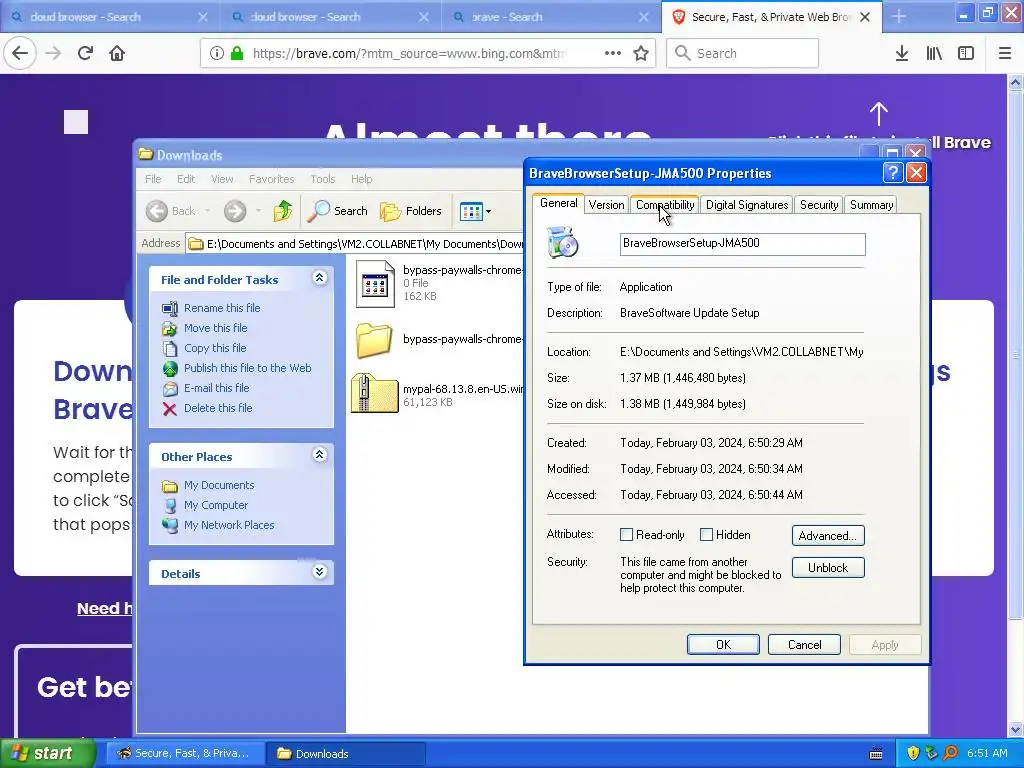Open My Documents in Other Places

click(219, 485)
